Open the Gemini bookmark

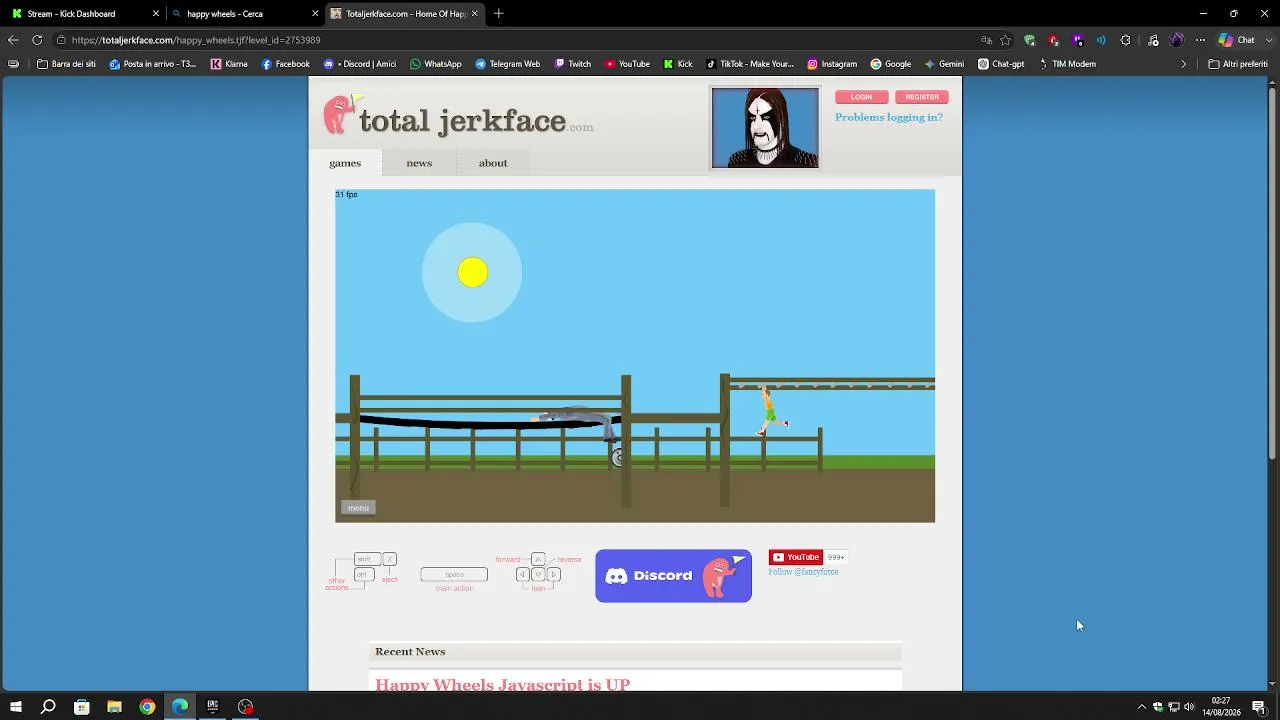944,64
